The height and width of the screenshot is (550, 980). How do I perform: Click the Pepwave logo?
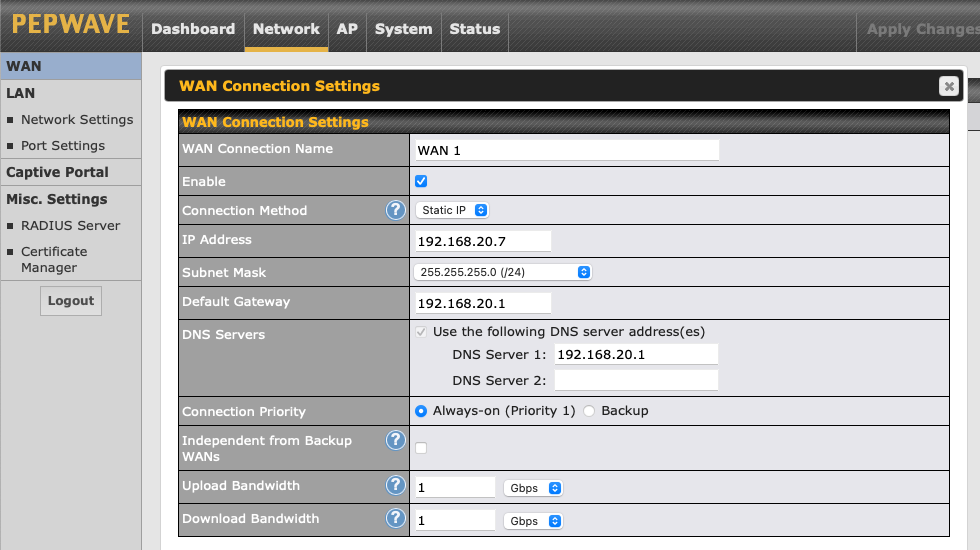point(70,25)
